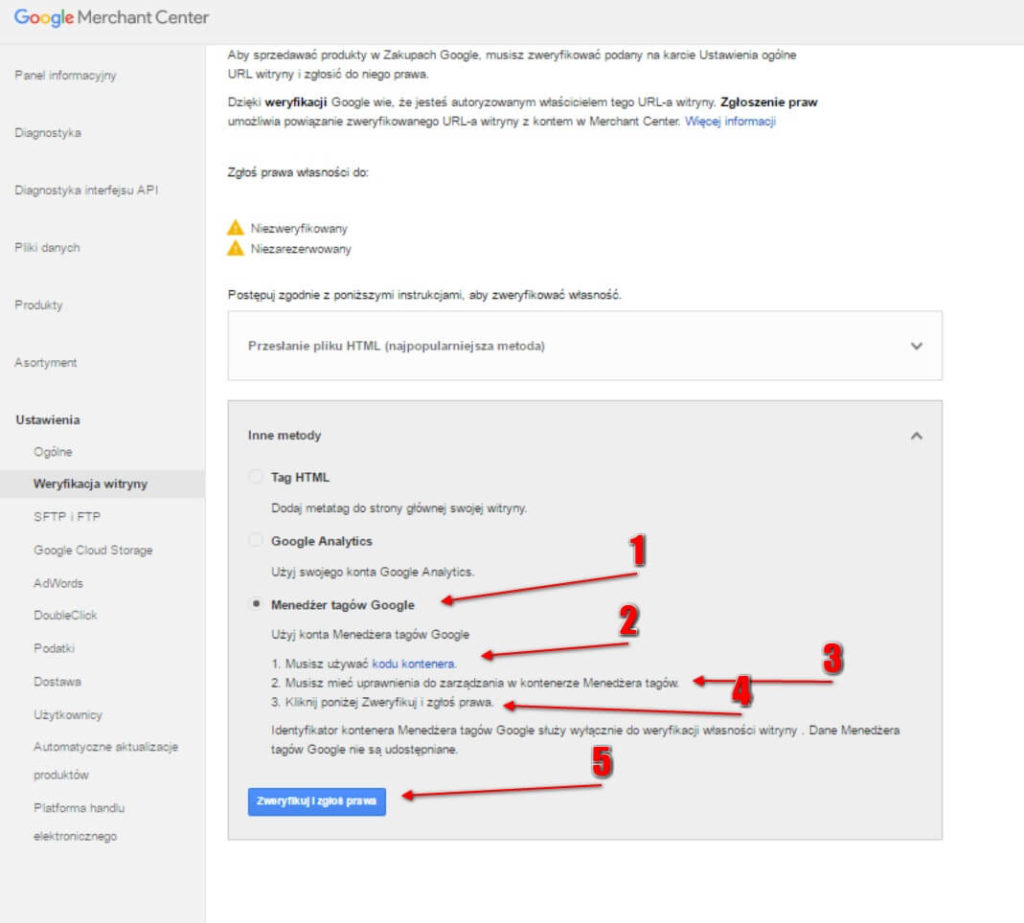The image size is (1024, 923).
Task: Click the Zweryfikuj i zgłoś prawa button
Action: pyautogui.click(x=317, y=802)
